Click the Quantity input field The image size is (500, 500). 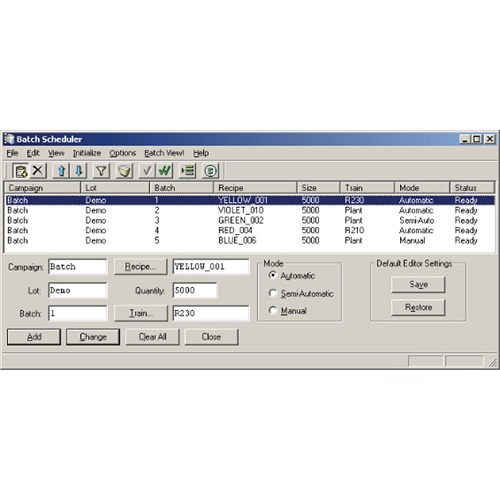pyautogui.click(x=195, y=290)
